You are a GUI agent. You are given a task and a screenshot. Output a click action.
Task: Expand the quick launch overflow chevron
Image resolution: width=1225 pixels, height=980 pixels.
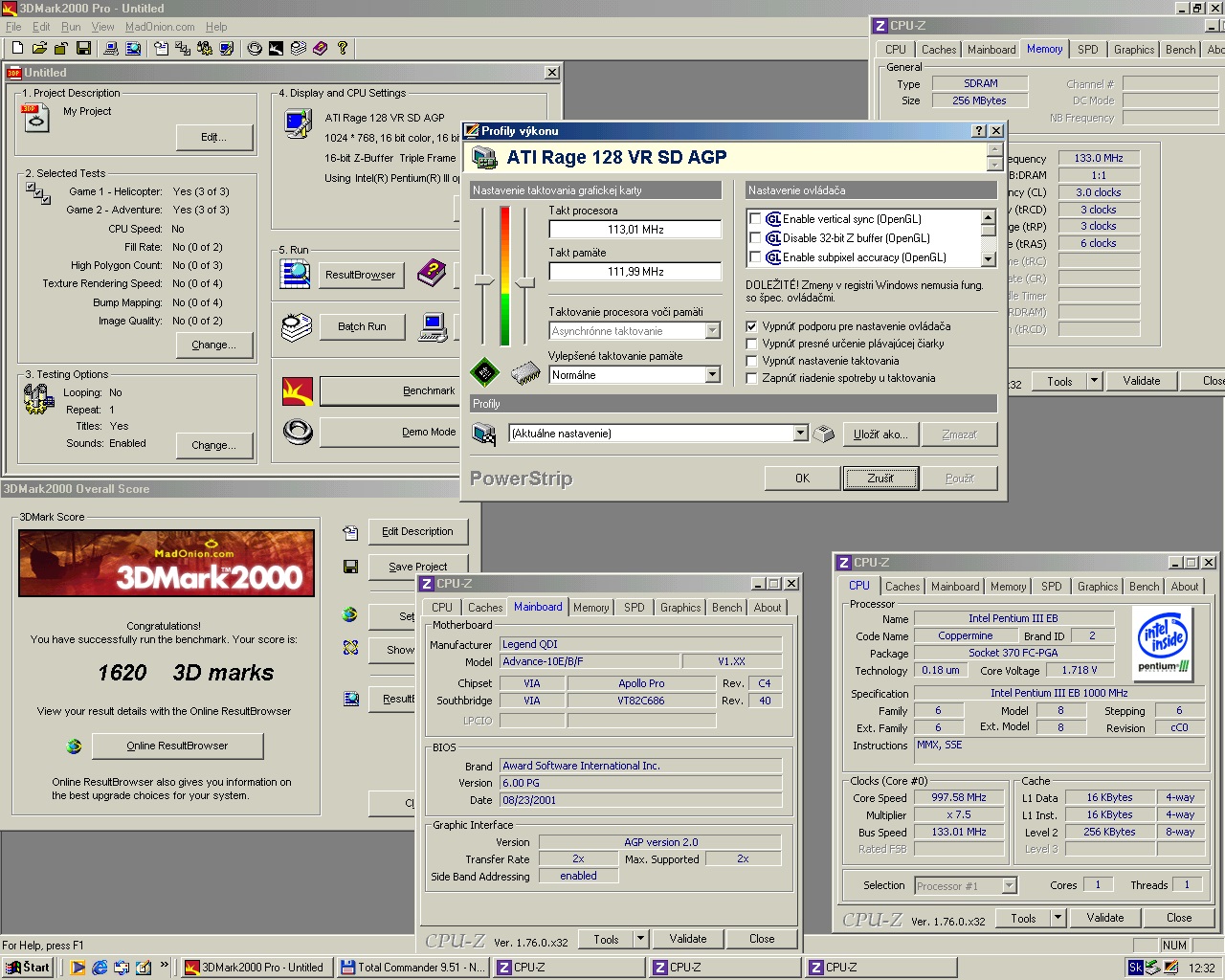[165, 965]
